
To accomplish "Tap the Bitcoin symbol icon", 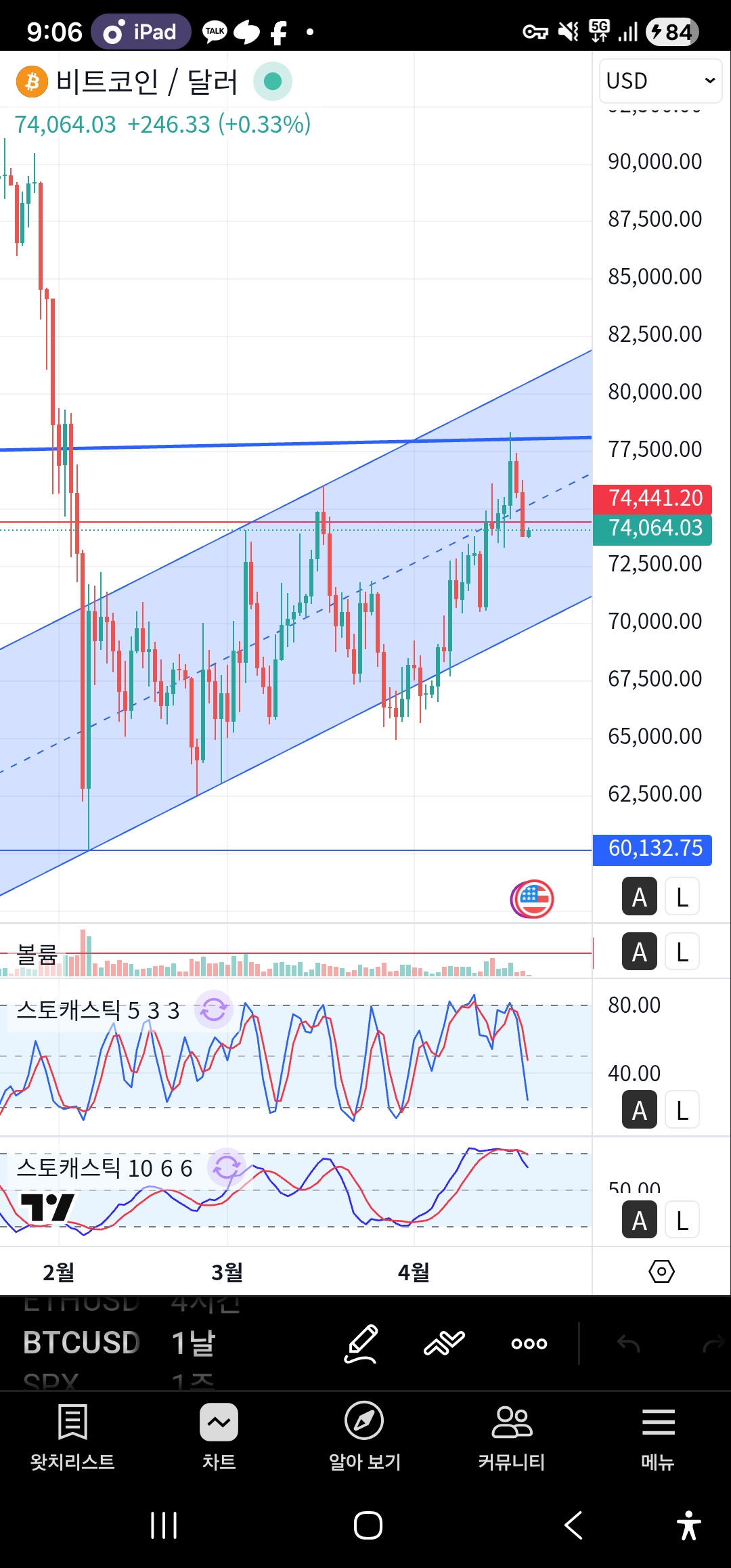I will pyautogui.click(x=32, y=82).
